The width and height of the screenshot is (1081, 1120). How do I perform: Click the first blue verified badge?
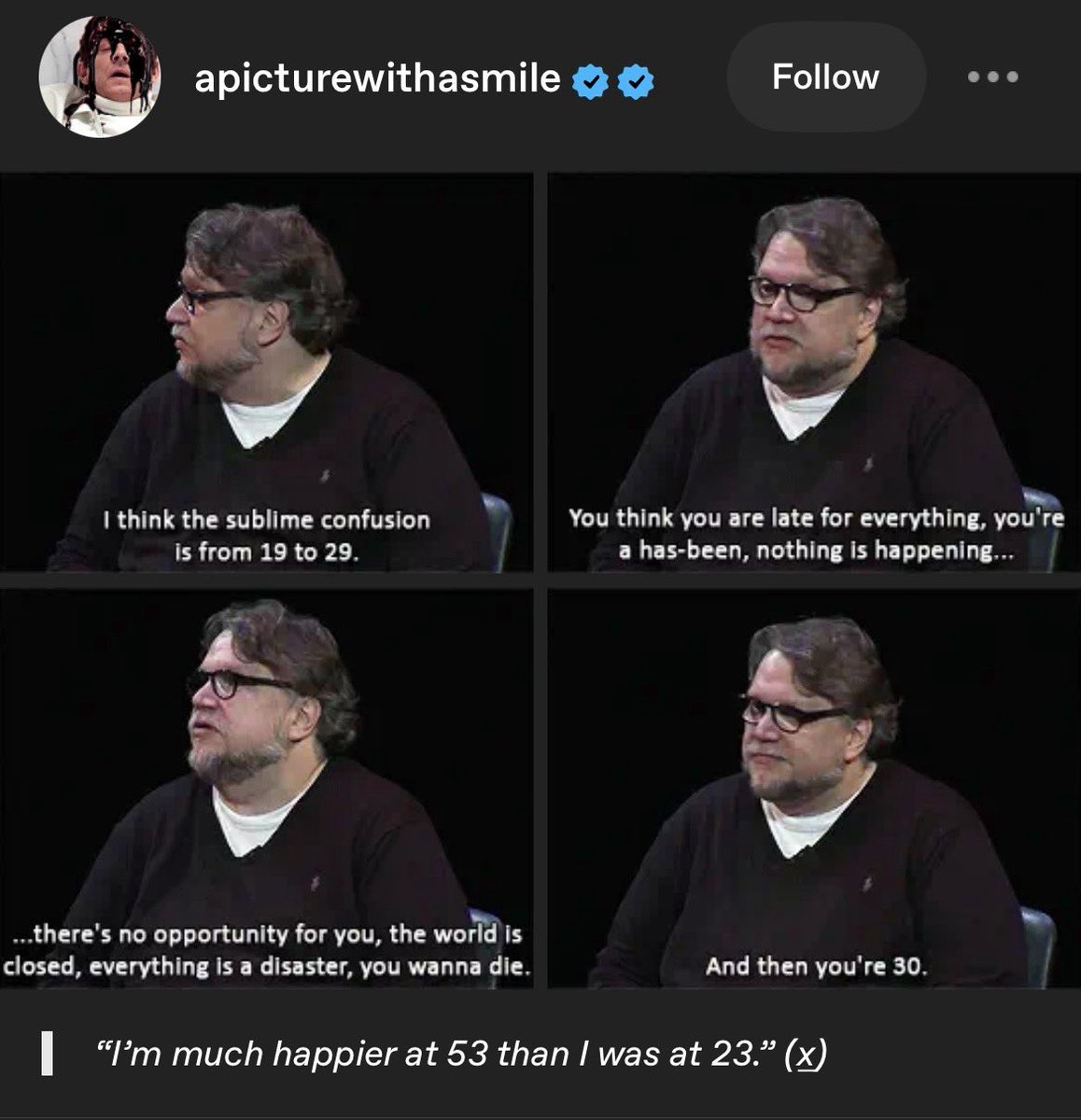[588, 81]
